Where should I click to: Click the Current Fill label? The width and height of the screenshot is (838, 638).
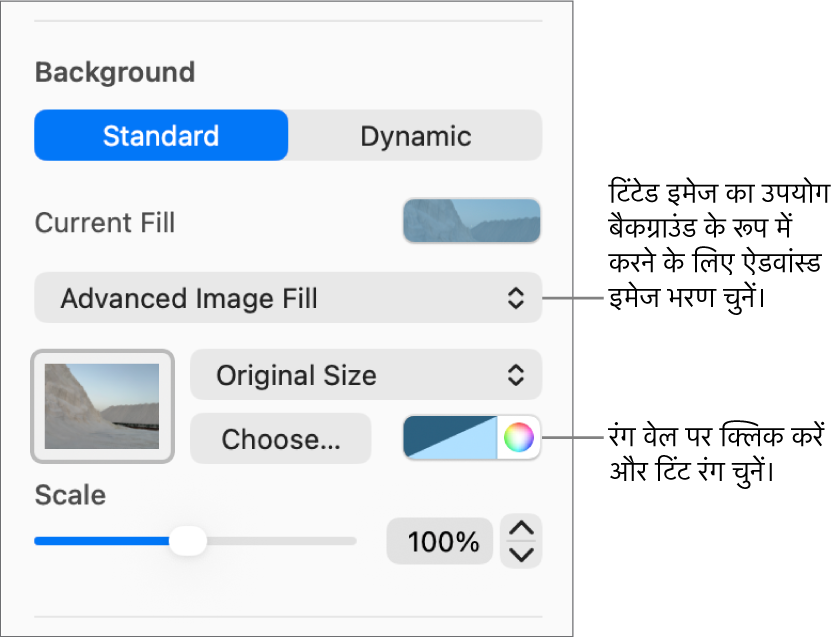pos(105,222)
